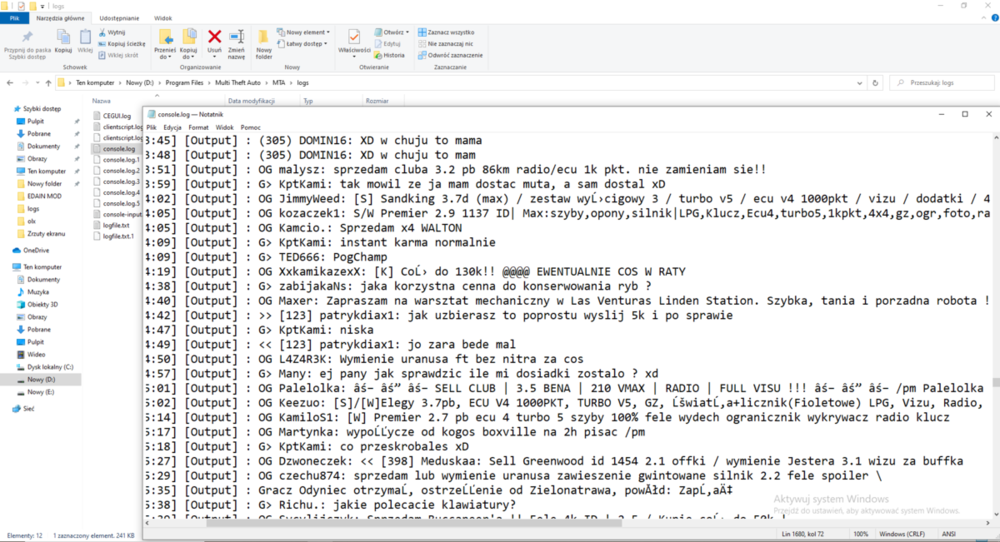1000x542 pixels.
Task: Open Nowy element dropdown
Action: 304,32
